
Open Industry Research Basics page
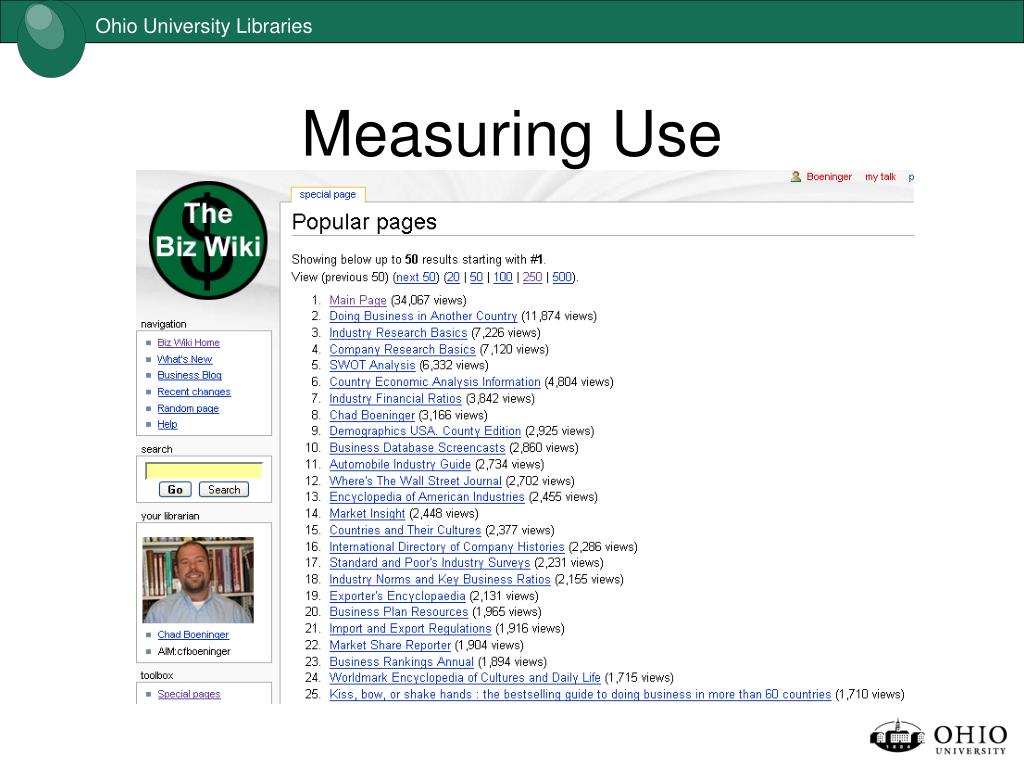pyautogui.click(x=398, y=333)
